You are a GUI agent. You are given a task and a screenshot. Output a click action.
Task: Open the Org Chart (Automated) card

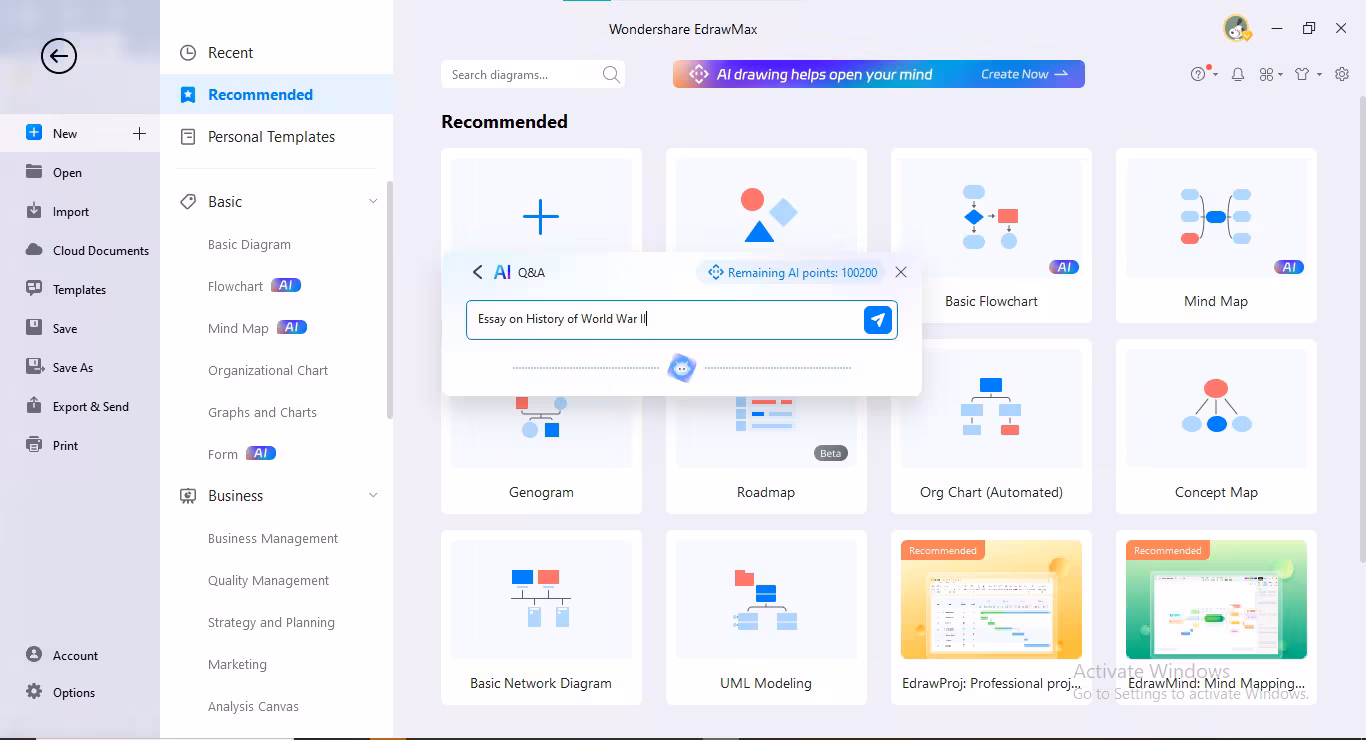(x=991, y=427)
